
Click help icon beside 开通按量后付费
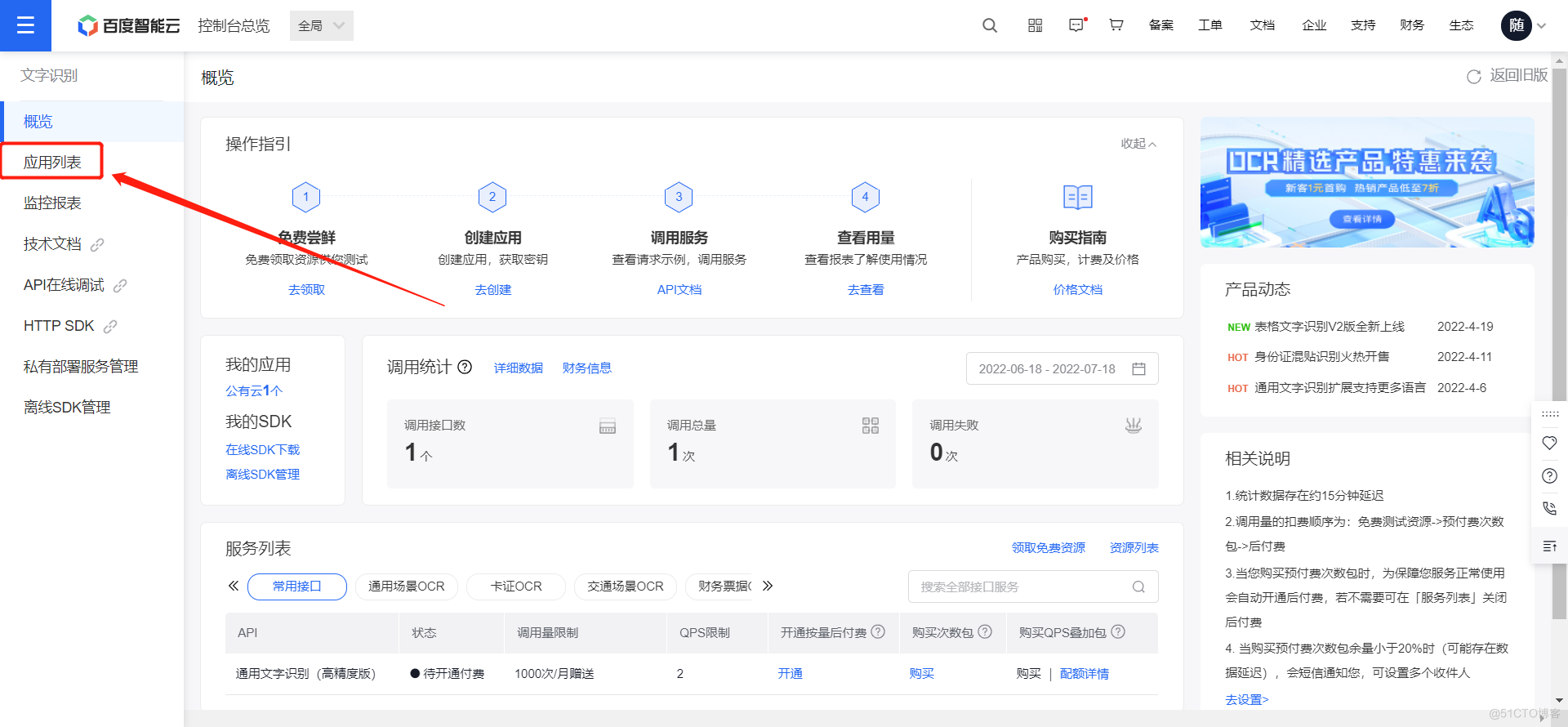tap(879, 631)
